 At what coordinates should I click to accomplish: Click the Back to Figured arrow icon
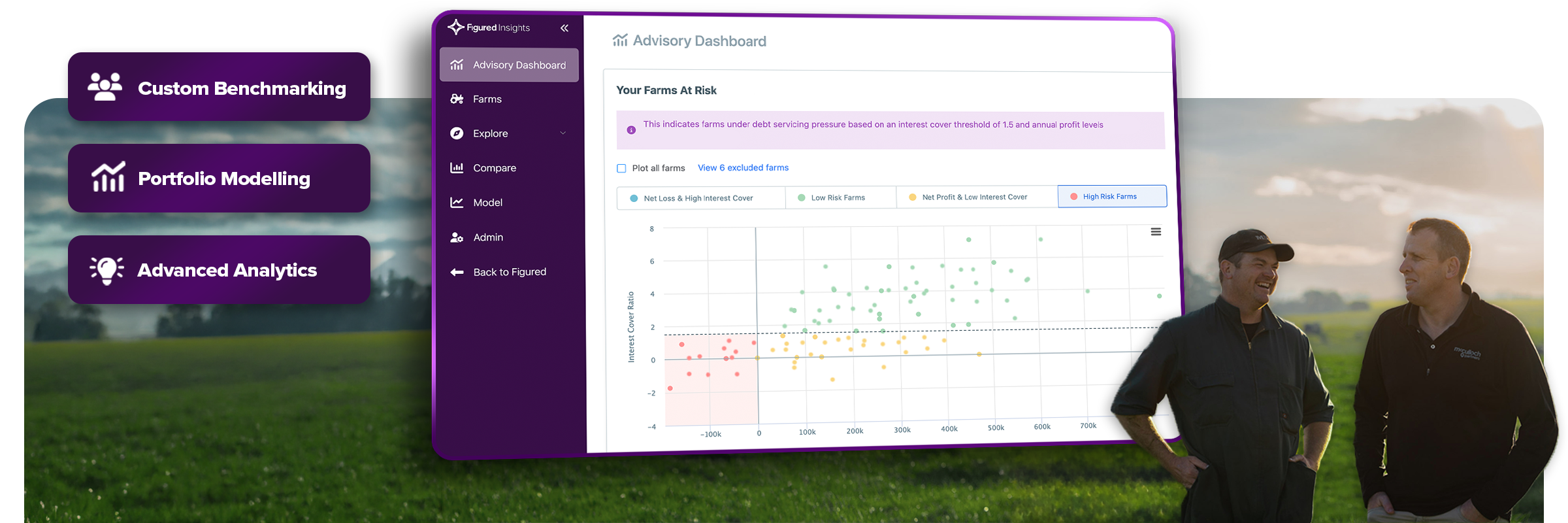click(x=457, y=272)
